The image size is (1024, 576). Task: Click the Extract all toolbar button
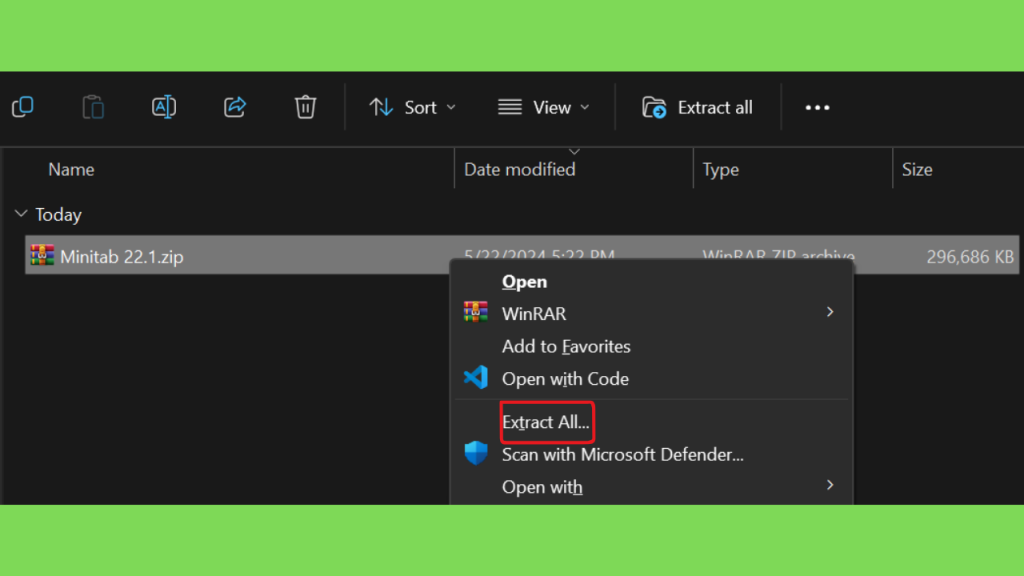(698, 107)
